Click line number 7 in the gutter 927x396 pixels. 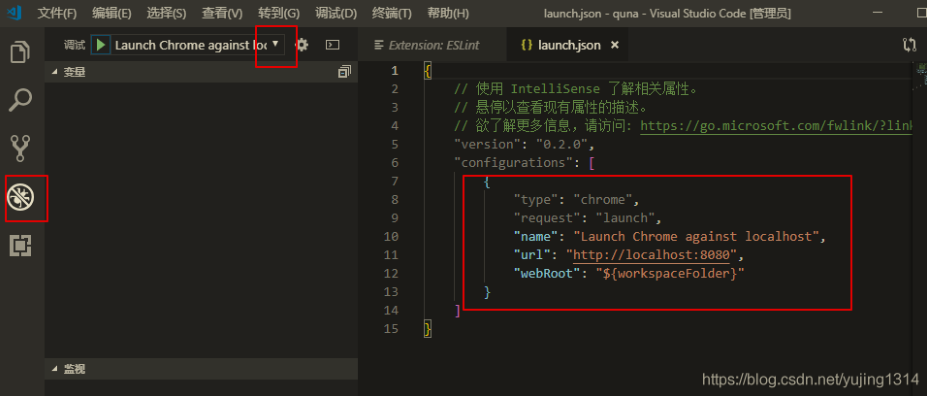[395, 181]
